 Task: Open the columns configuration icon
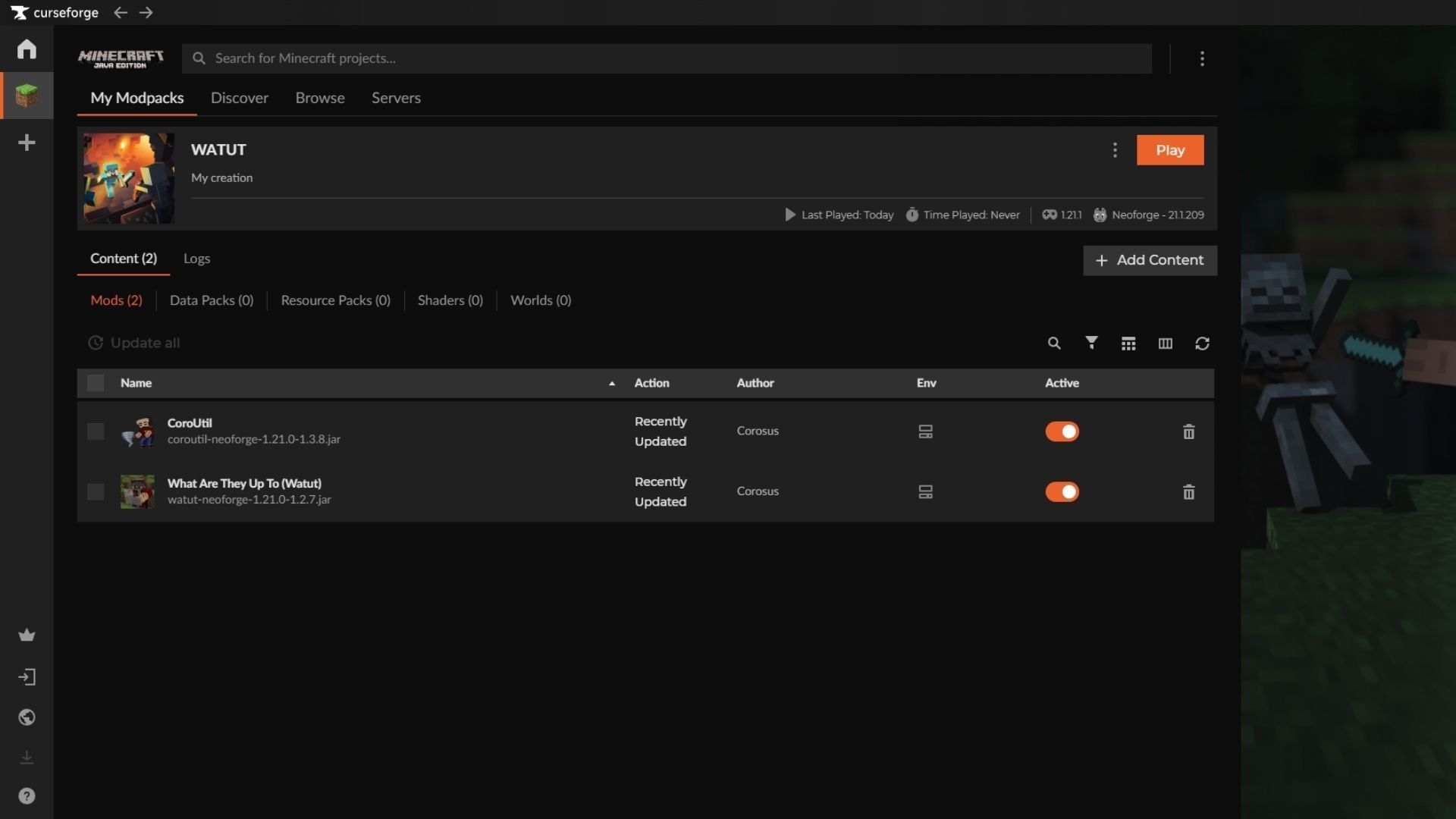(x=1166, y=344)
